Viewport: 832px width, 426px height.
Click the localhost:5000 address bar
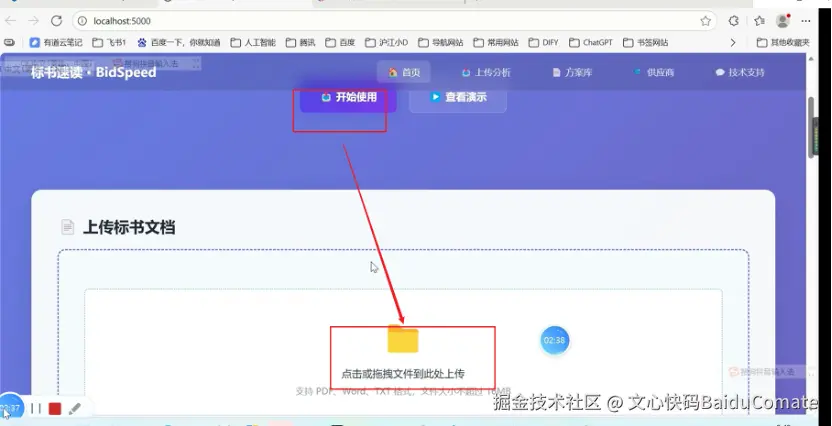click(x=394, y=21)
